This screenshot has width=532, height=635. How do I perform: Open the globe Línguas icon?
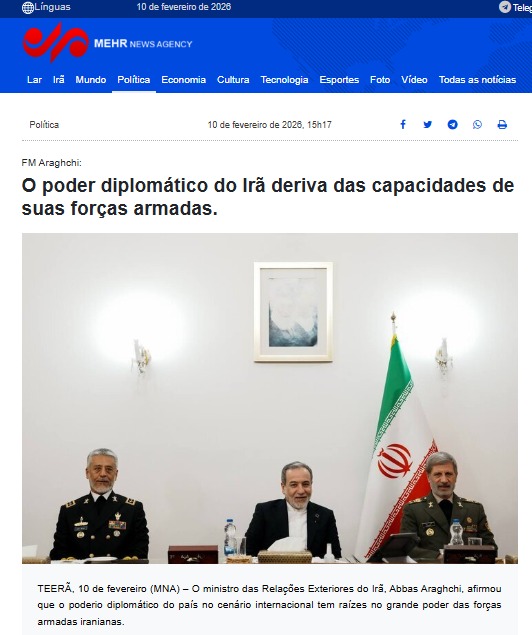click(x=28, y=7)
